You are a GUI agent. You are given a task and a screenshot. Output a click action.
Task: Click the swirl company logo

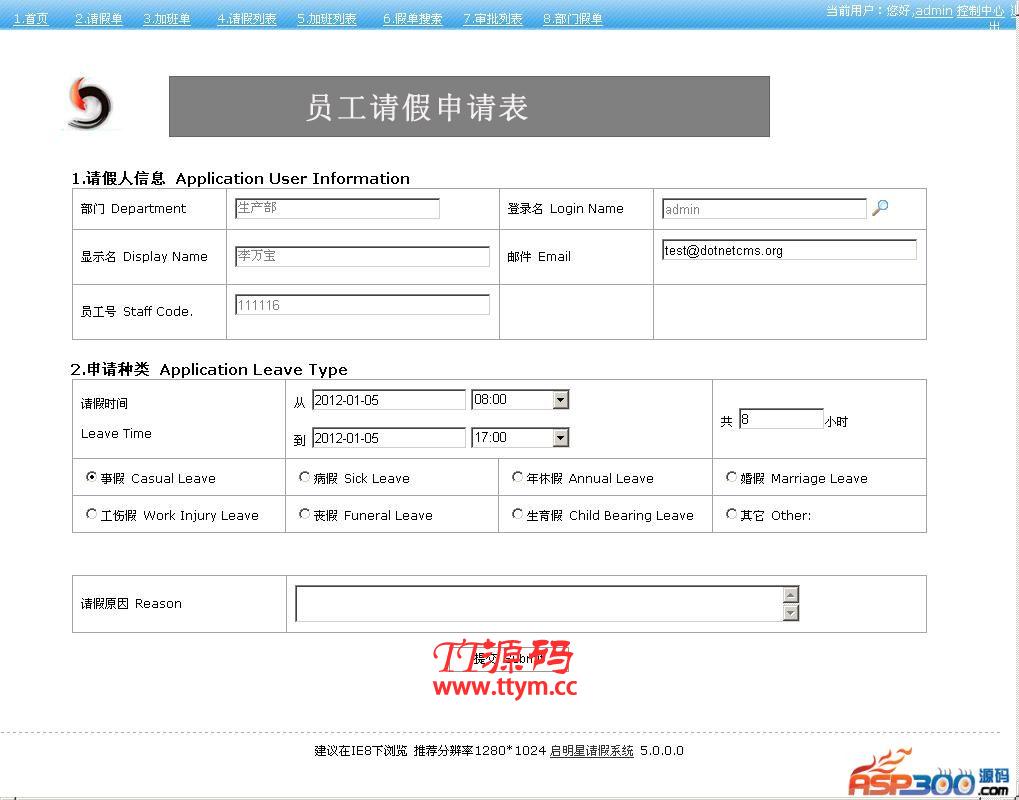[x=90, y=103]
